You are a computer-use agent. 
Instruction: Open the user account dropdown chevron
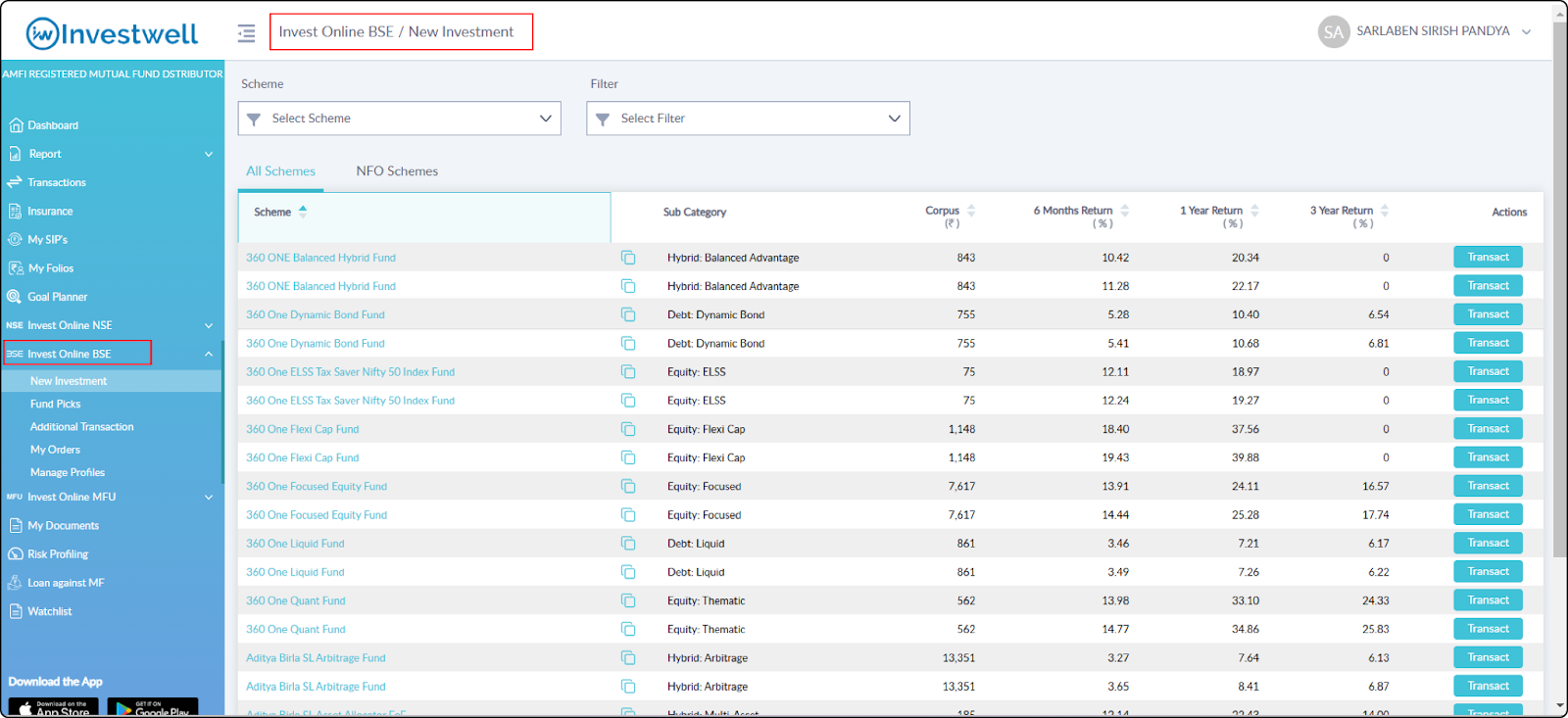(x=1526, y=32)
